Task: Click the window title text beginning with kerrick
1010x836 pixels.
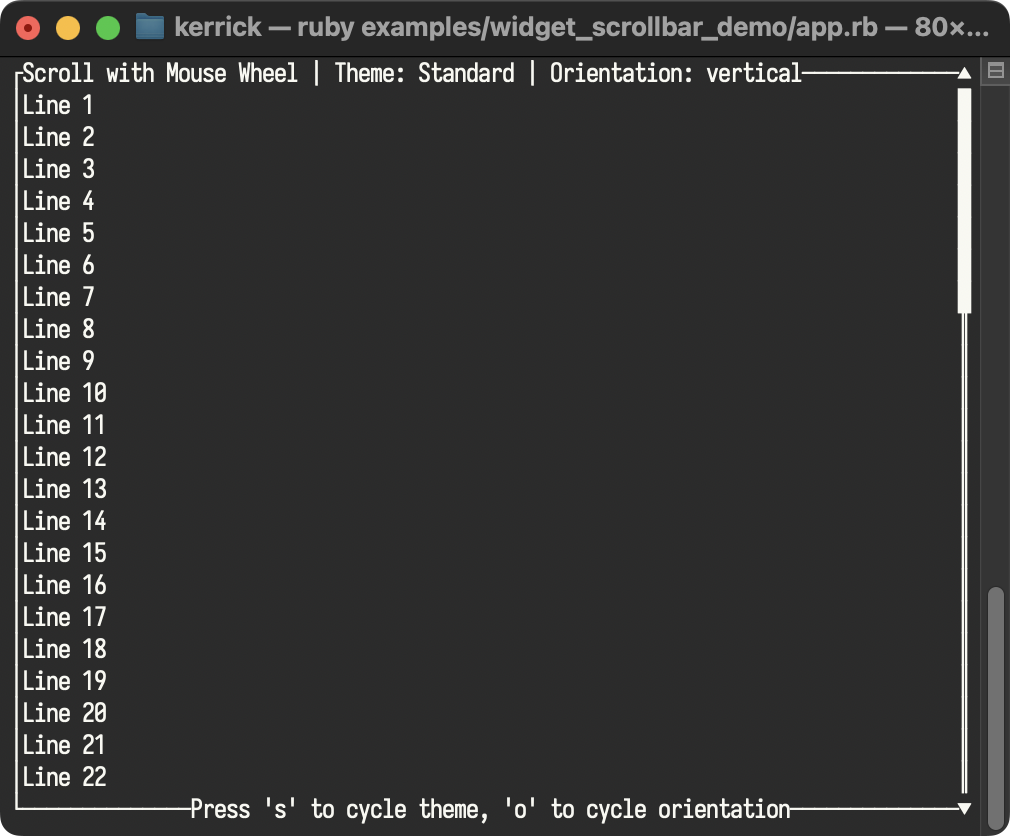Action: (582, 27)
